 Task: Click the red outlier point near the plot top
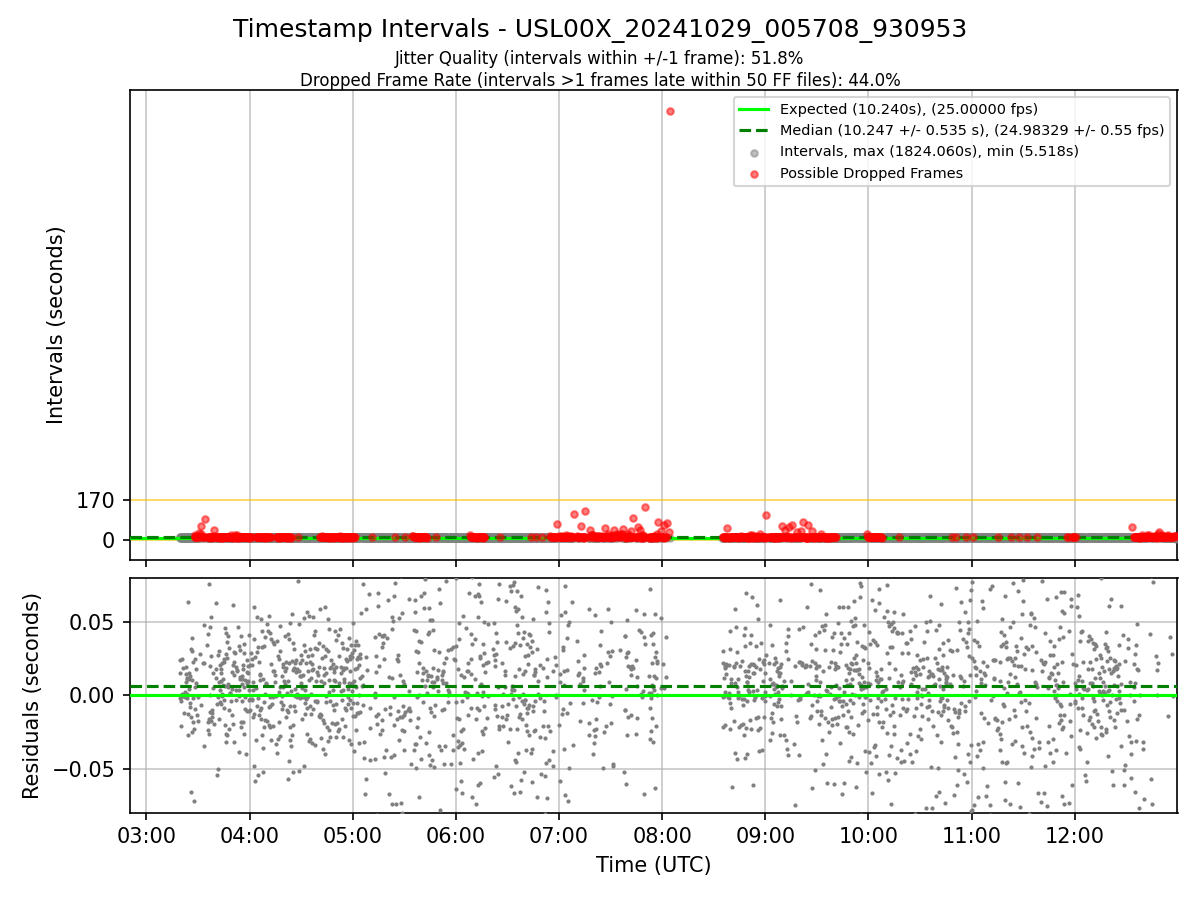670,111
